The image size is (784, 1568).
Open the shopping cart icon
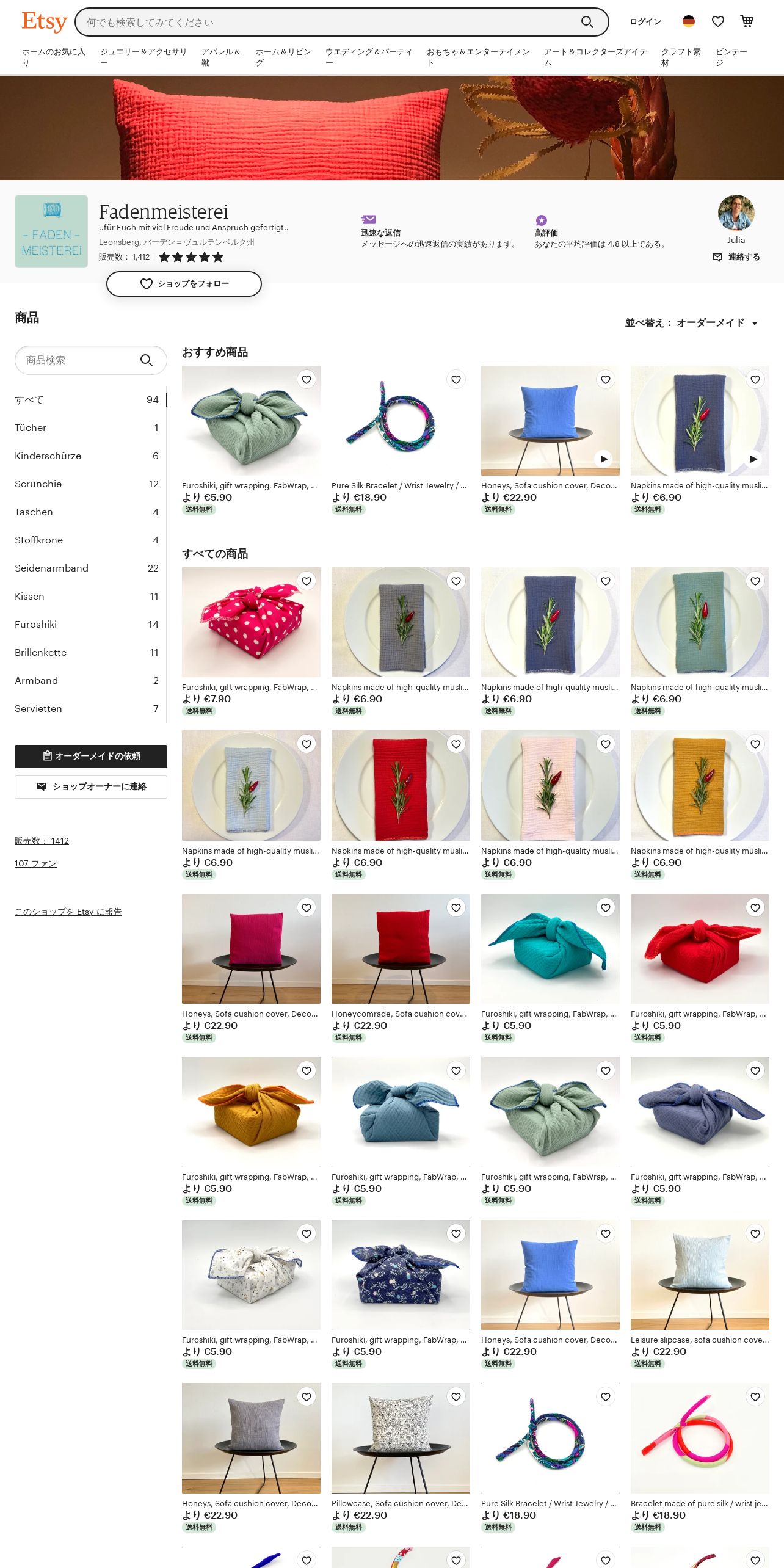pyautogui.click(x=747, y=21)
